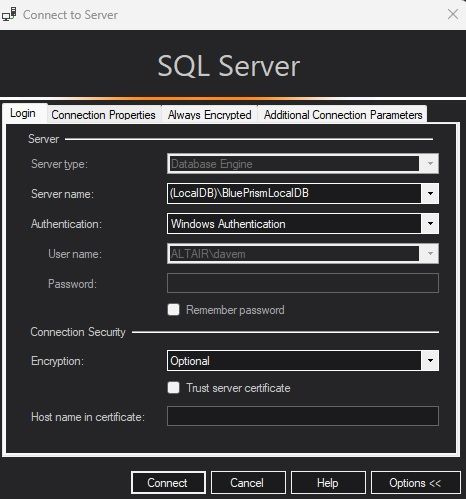Click the Password input field
The width and height of the screenshot is (466, 499).
(303, 283)
